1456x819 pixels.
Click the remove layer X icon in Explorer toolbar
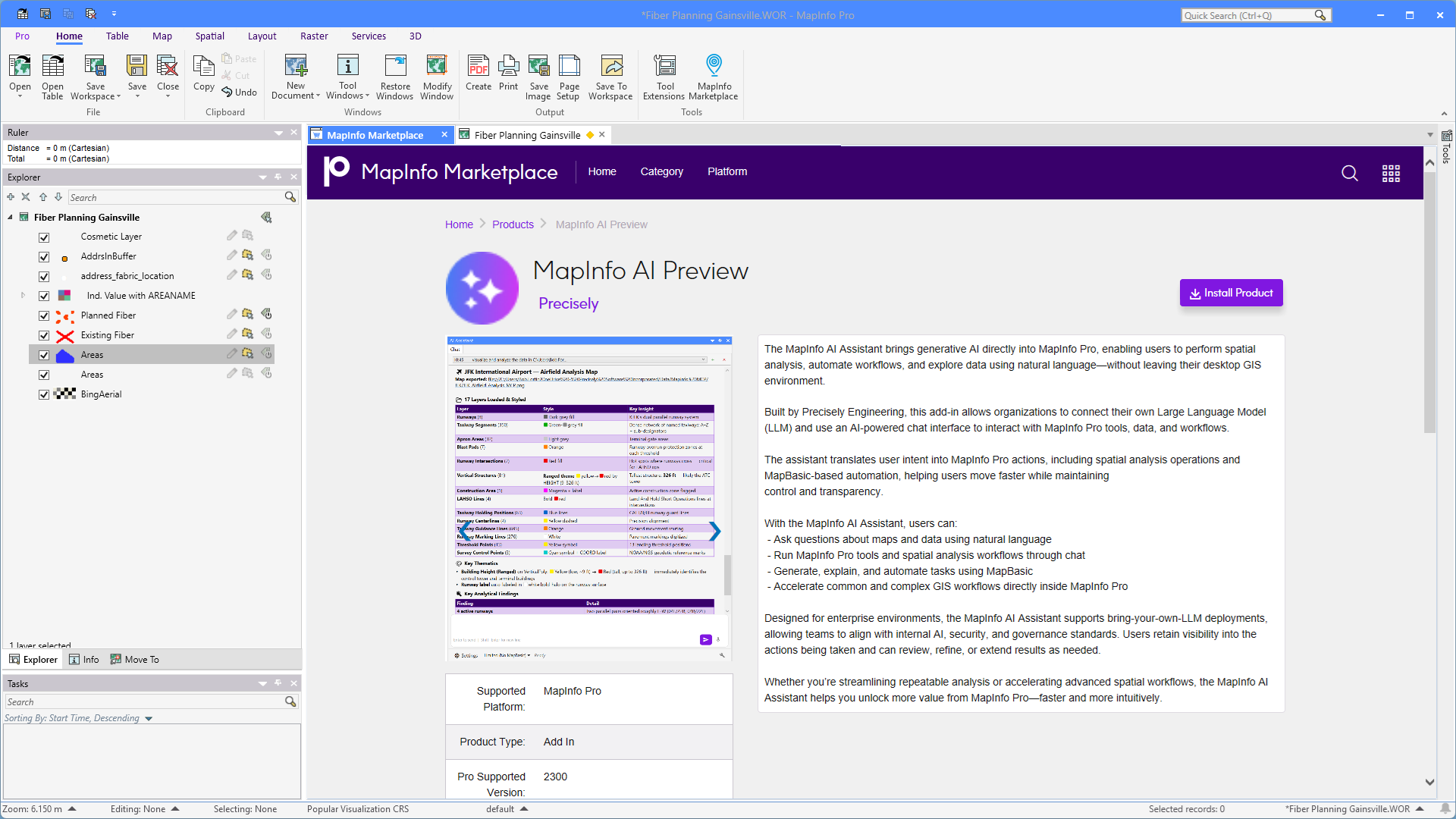(x=26, y=197)
